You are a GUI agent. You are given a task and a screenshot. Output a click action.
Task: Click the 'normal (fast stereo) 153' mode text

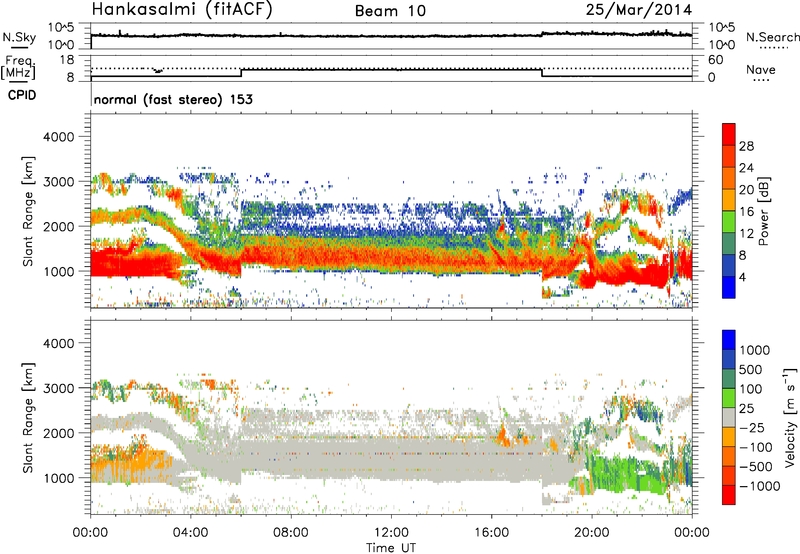point(173,99)
